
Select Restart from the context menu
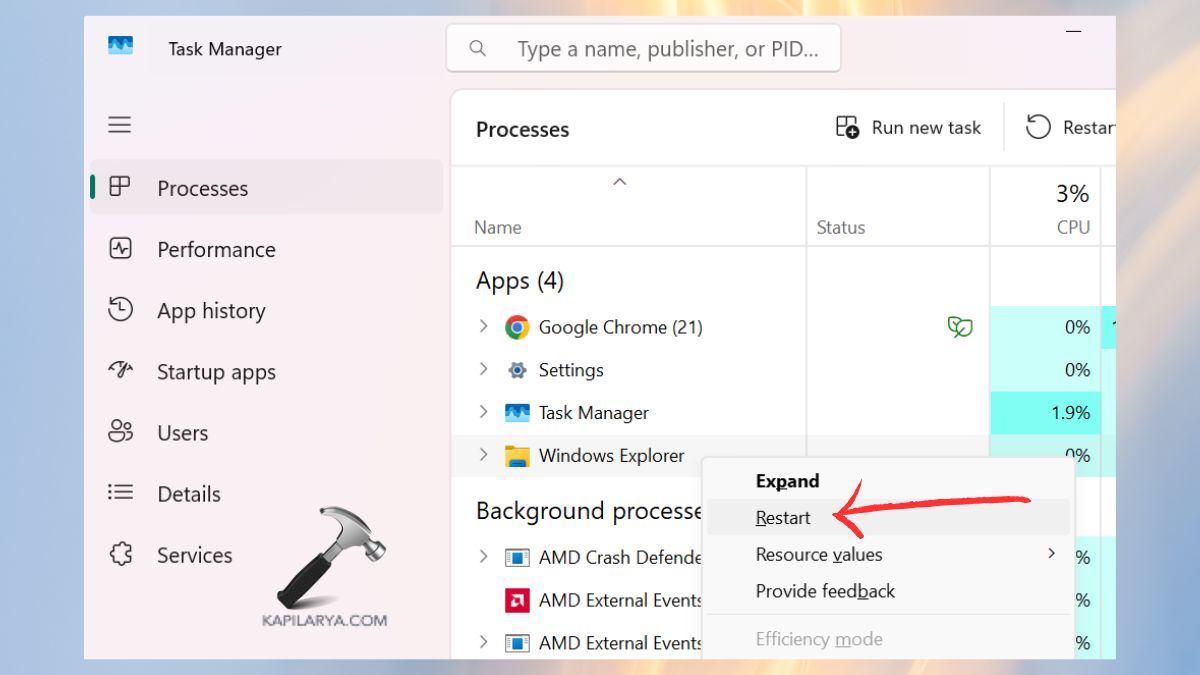pyautogui.click(x=783, y=518)
